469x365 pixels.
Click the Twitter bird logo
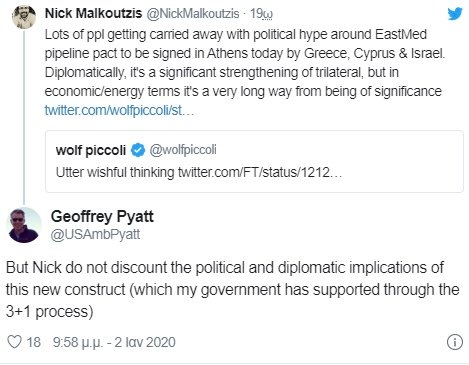(x=455, y=14)
